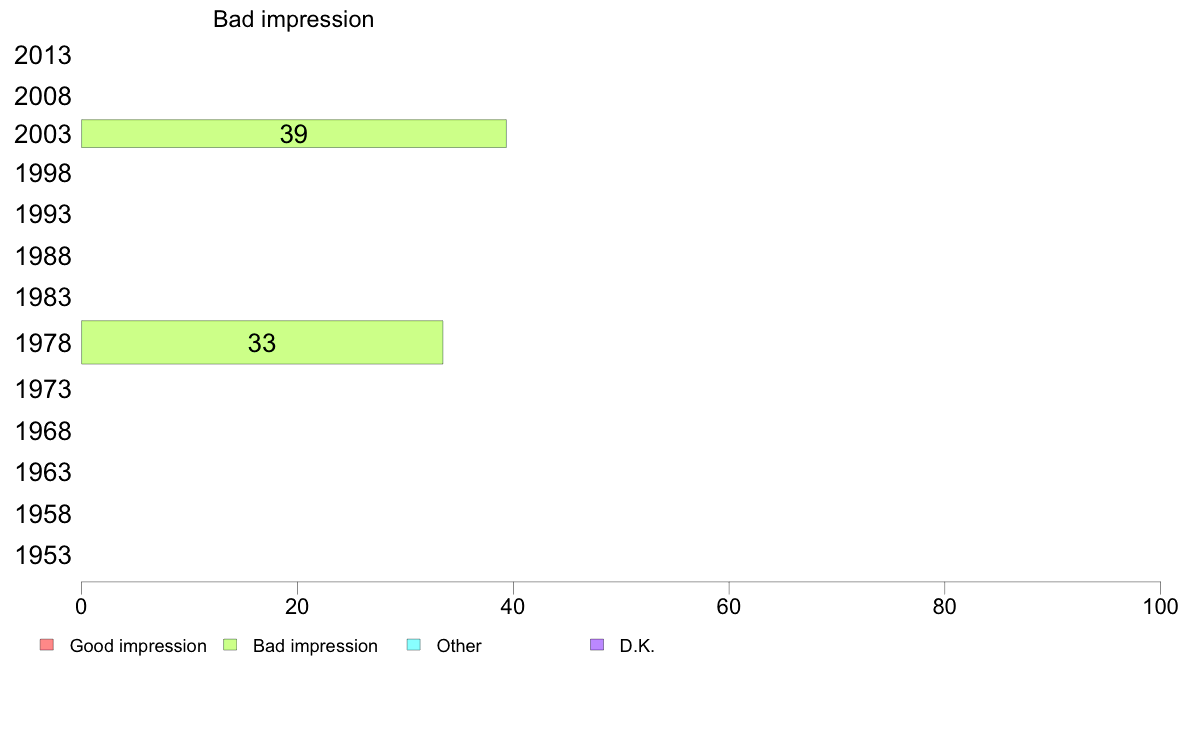Click the 1953 year label

point(42,556)
